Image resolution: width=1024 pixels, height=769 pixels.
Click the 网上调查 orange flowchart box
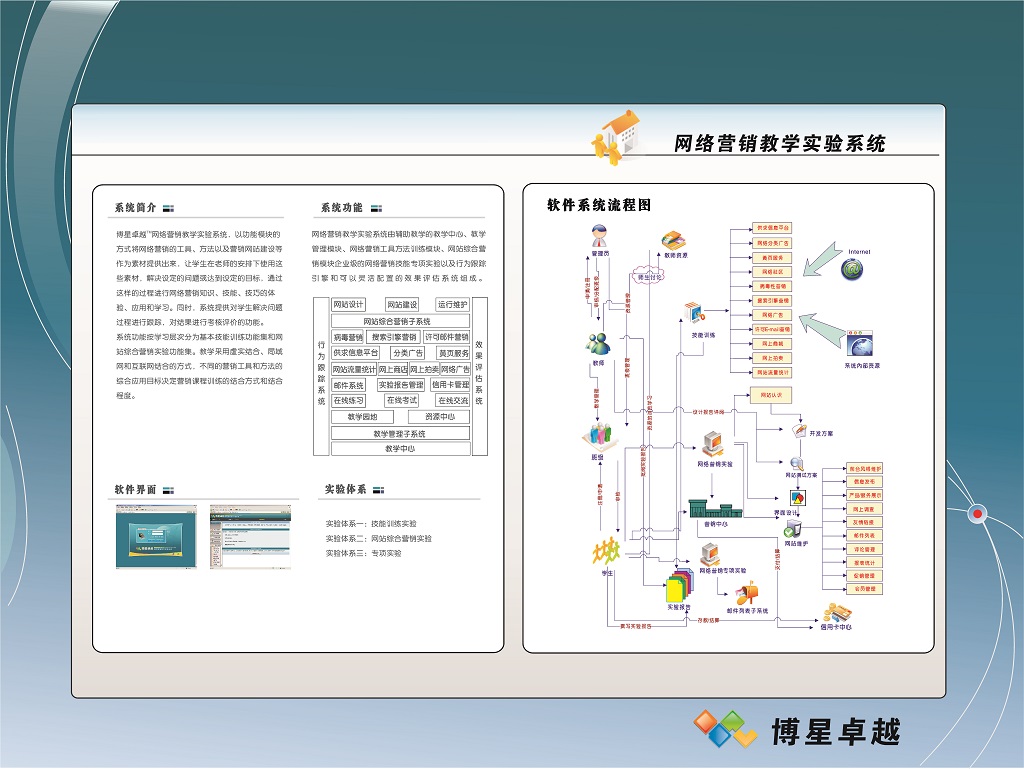[864, 509]
